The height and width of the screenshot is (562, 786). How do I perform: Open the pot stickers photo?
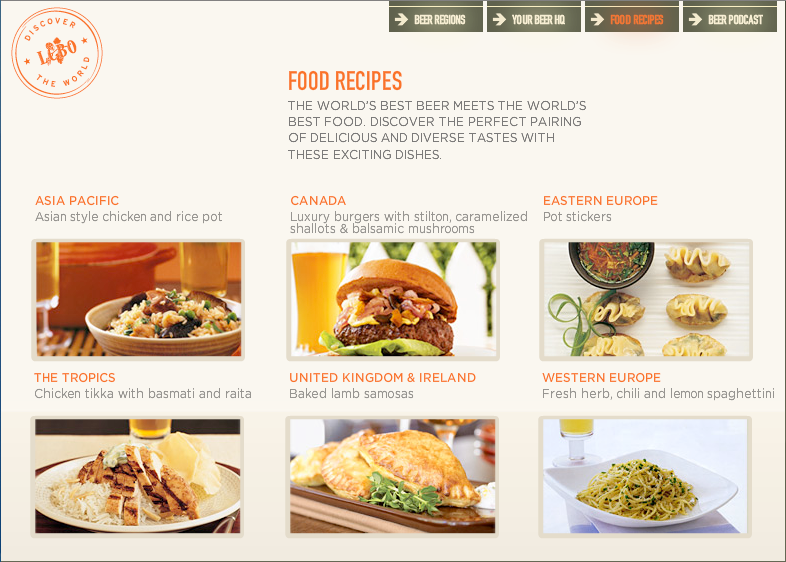(646, 300)
